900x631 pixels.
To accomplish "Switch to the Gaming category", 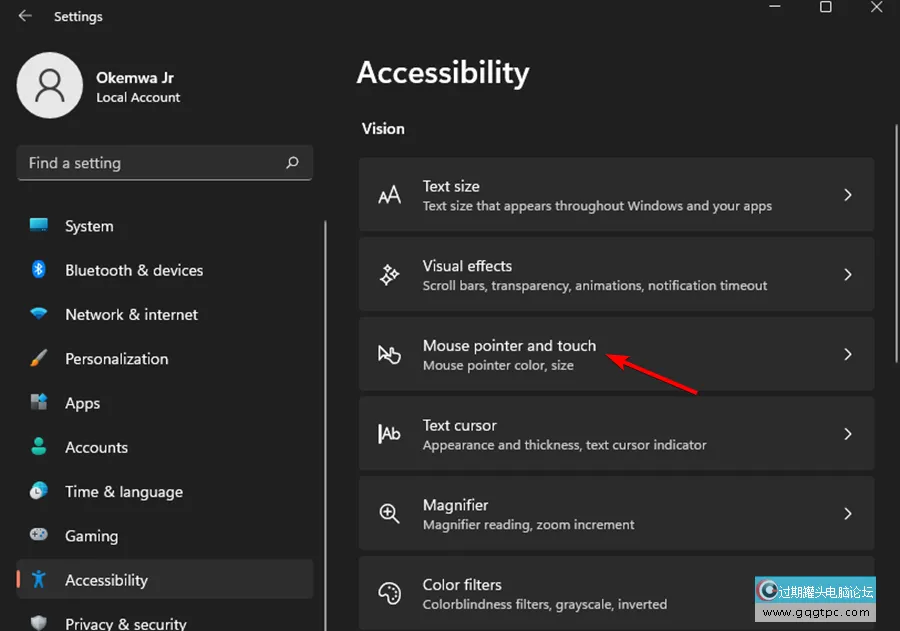I will point(91,536).
